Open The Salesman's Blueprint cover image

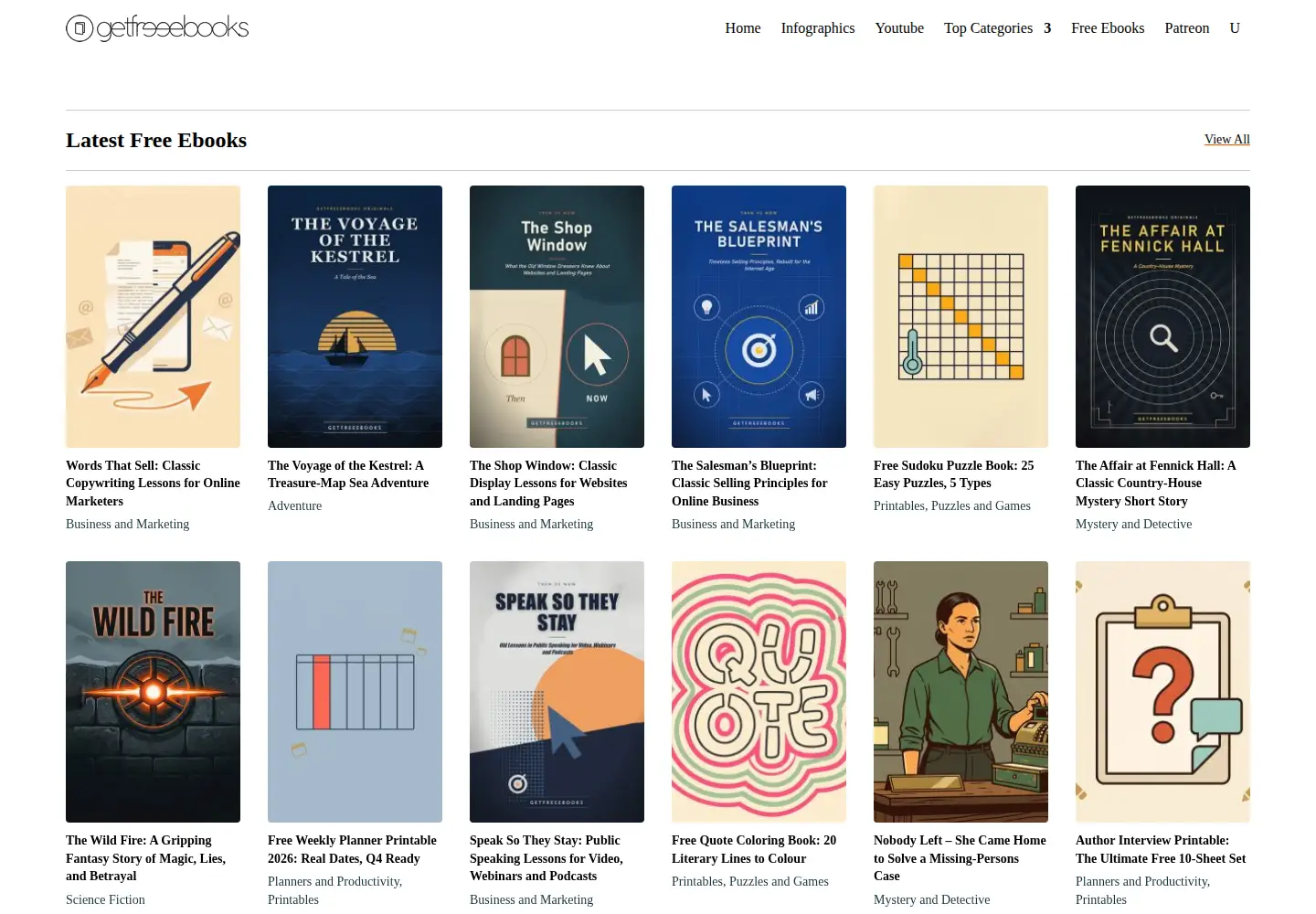point(759,316)
